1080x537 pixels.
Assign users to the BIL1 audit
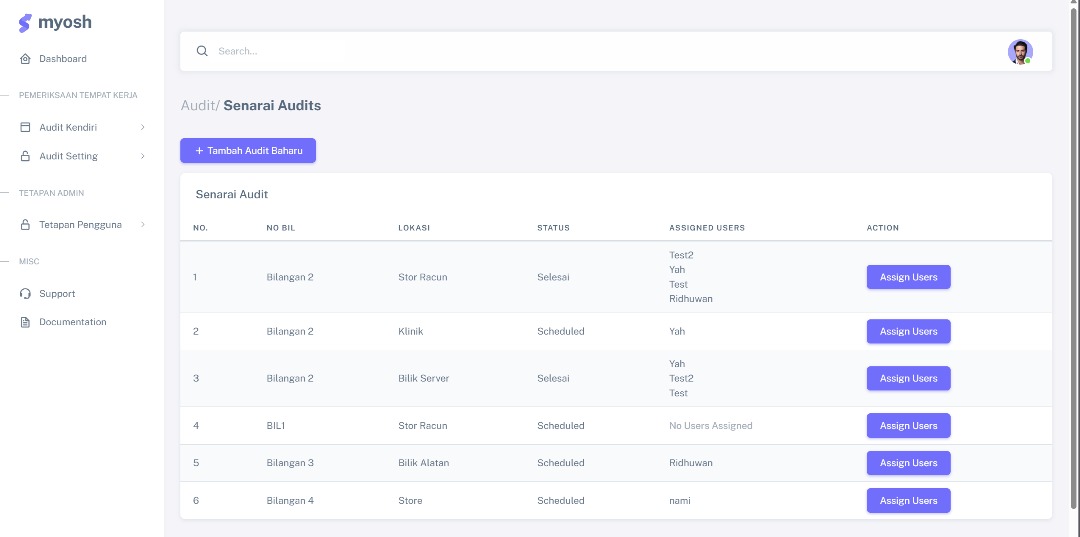908,426
